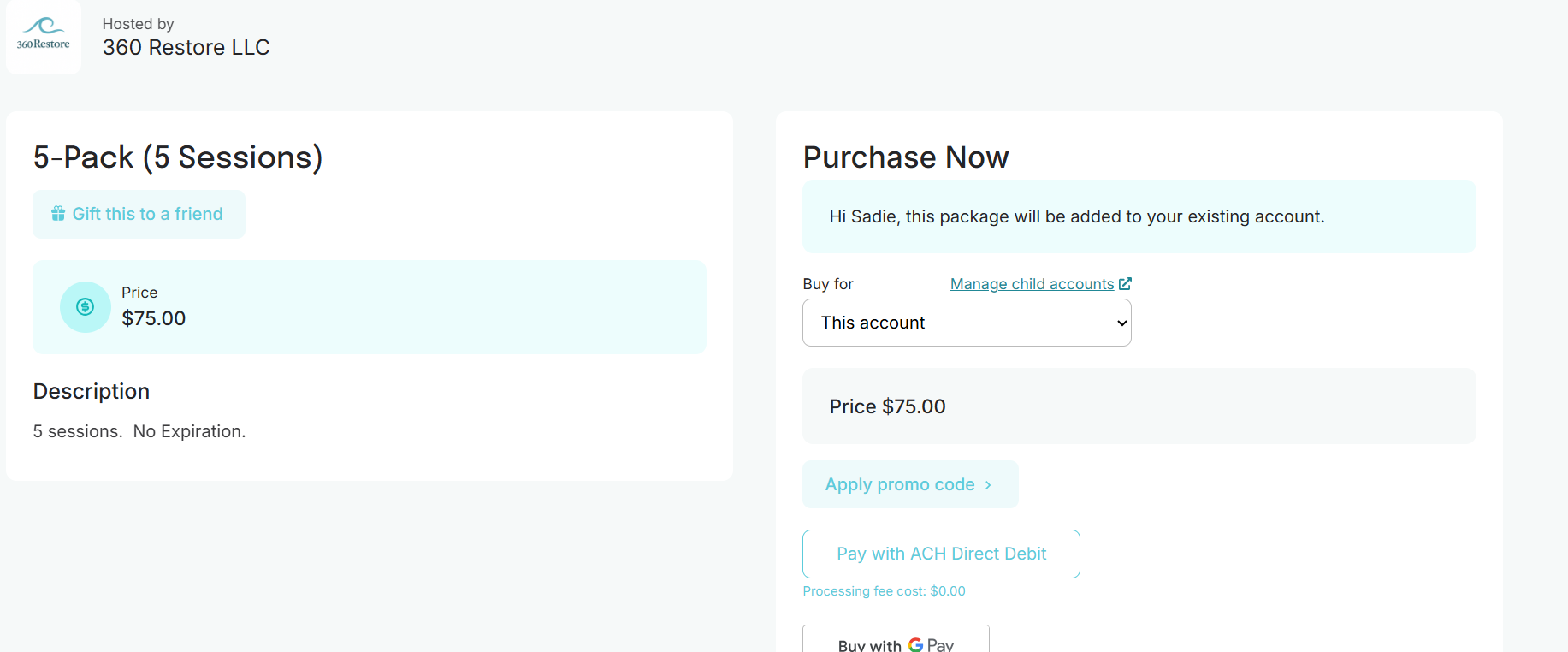Screen dimensions: 1568x652
Task: Select the This account combo box
Action: 967,323
